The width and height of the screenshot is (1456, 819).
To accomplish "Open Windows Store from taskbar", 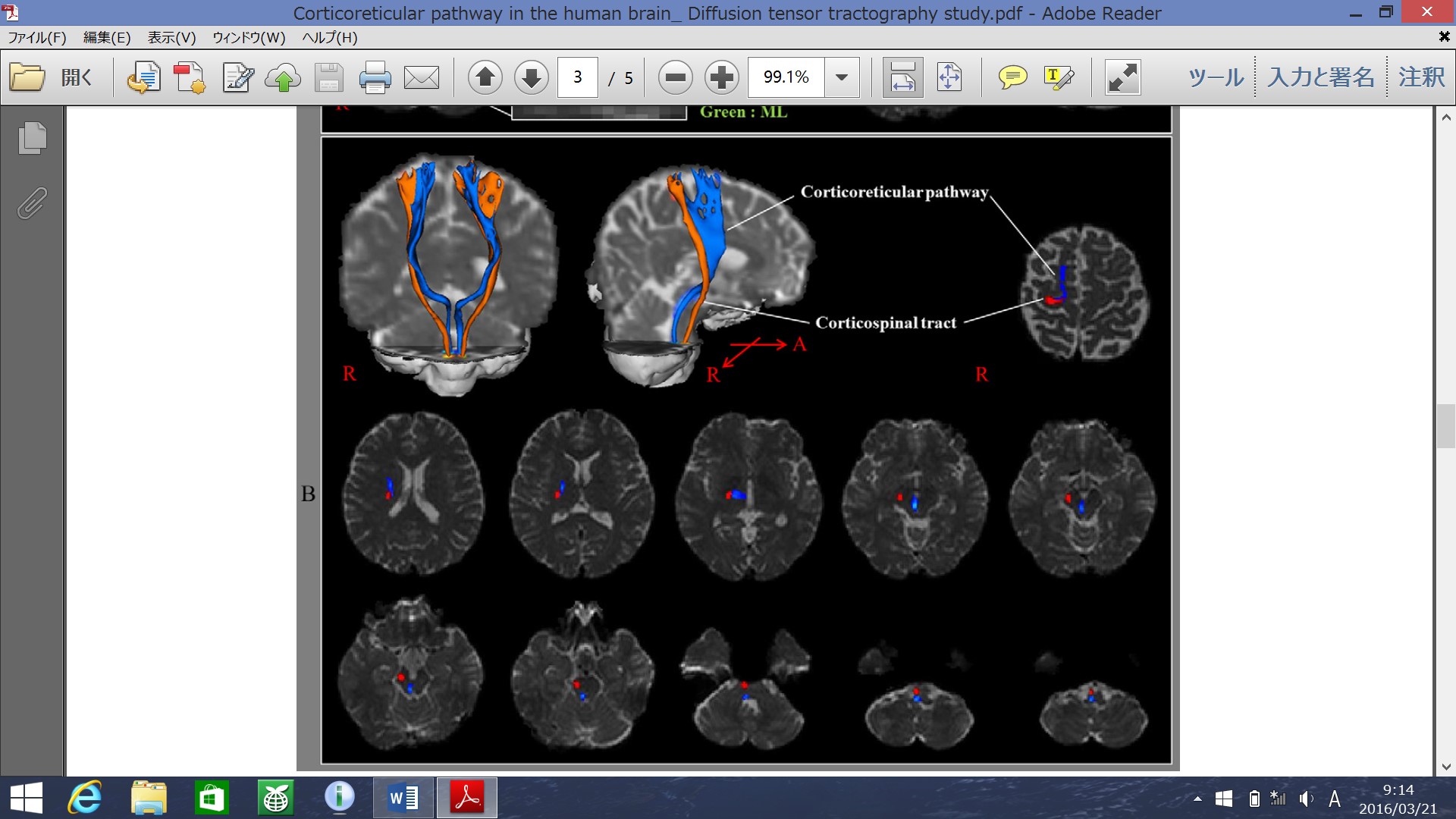I will 212,798.
